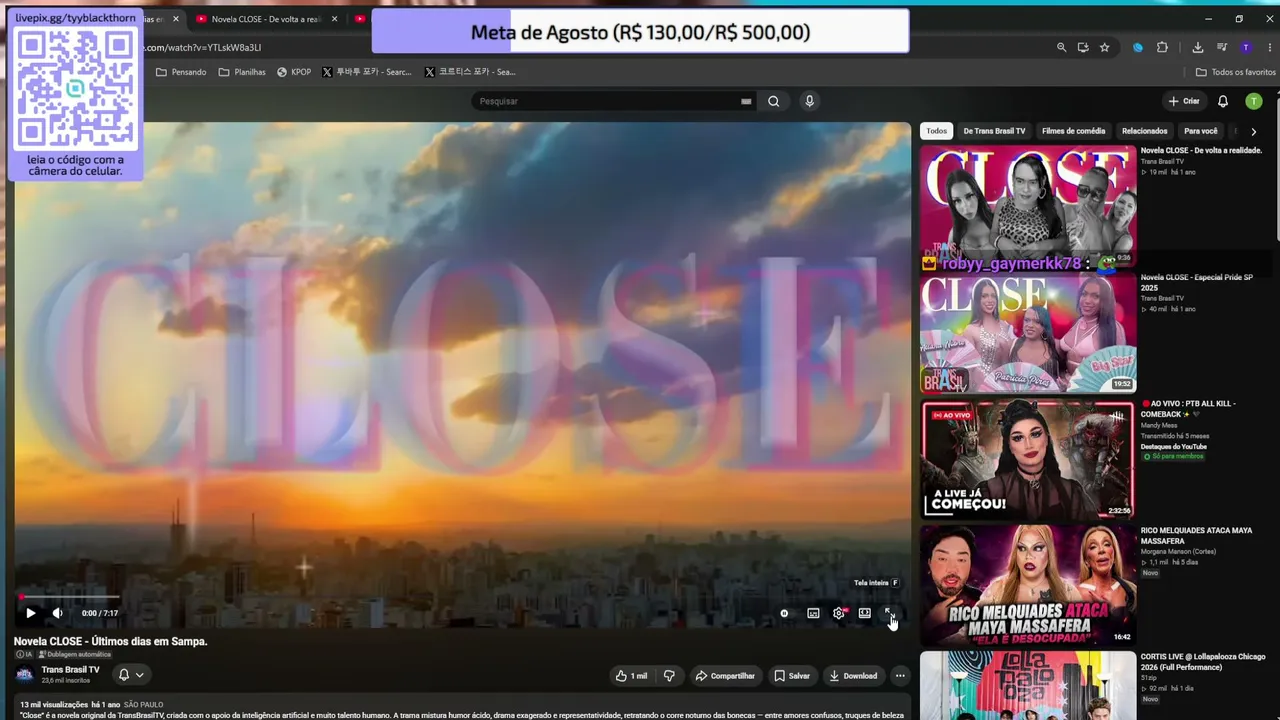Enter fullscreen with Tela inteira button
Screen dimensions: 1280x720
[x=889, y=613]
